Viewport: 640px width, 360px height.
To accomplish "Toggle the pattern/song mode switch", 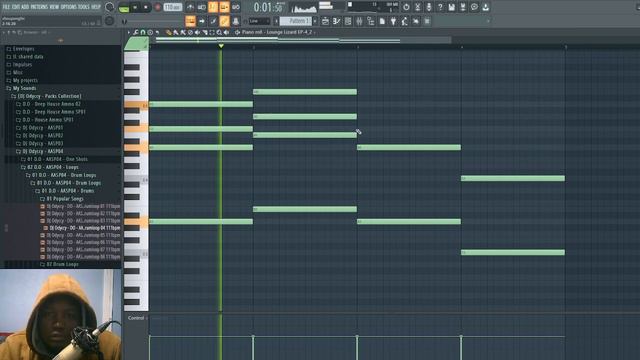I will [124, 7].
